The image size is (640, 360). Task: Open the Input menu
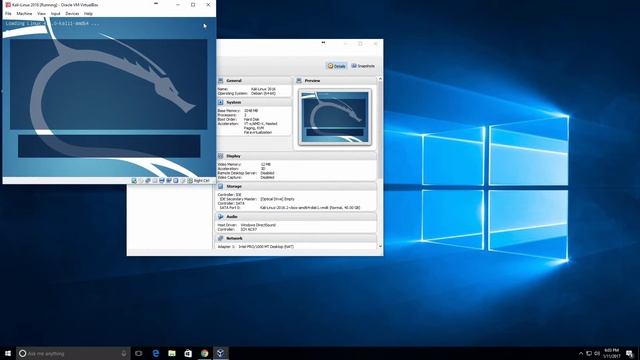point(56,13)
